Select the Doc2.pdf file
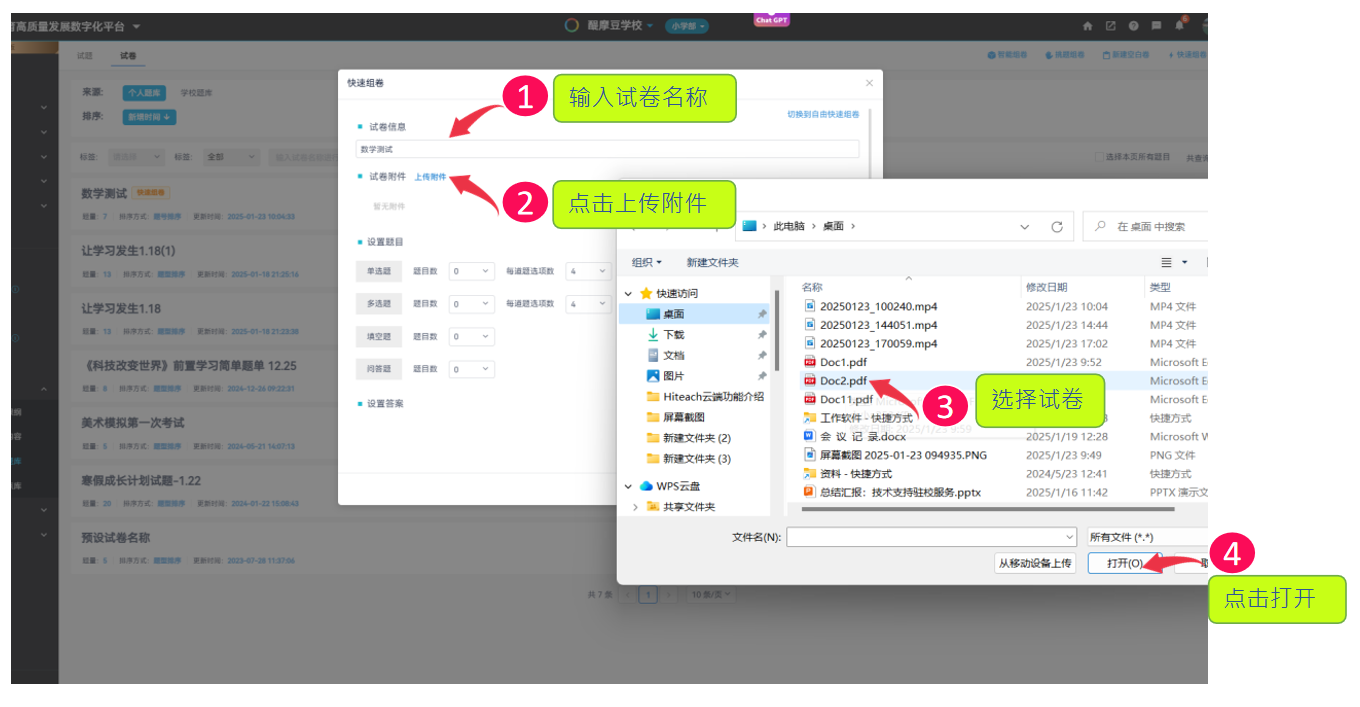The image size is (1360, 707). click(x=843, y=381)
